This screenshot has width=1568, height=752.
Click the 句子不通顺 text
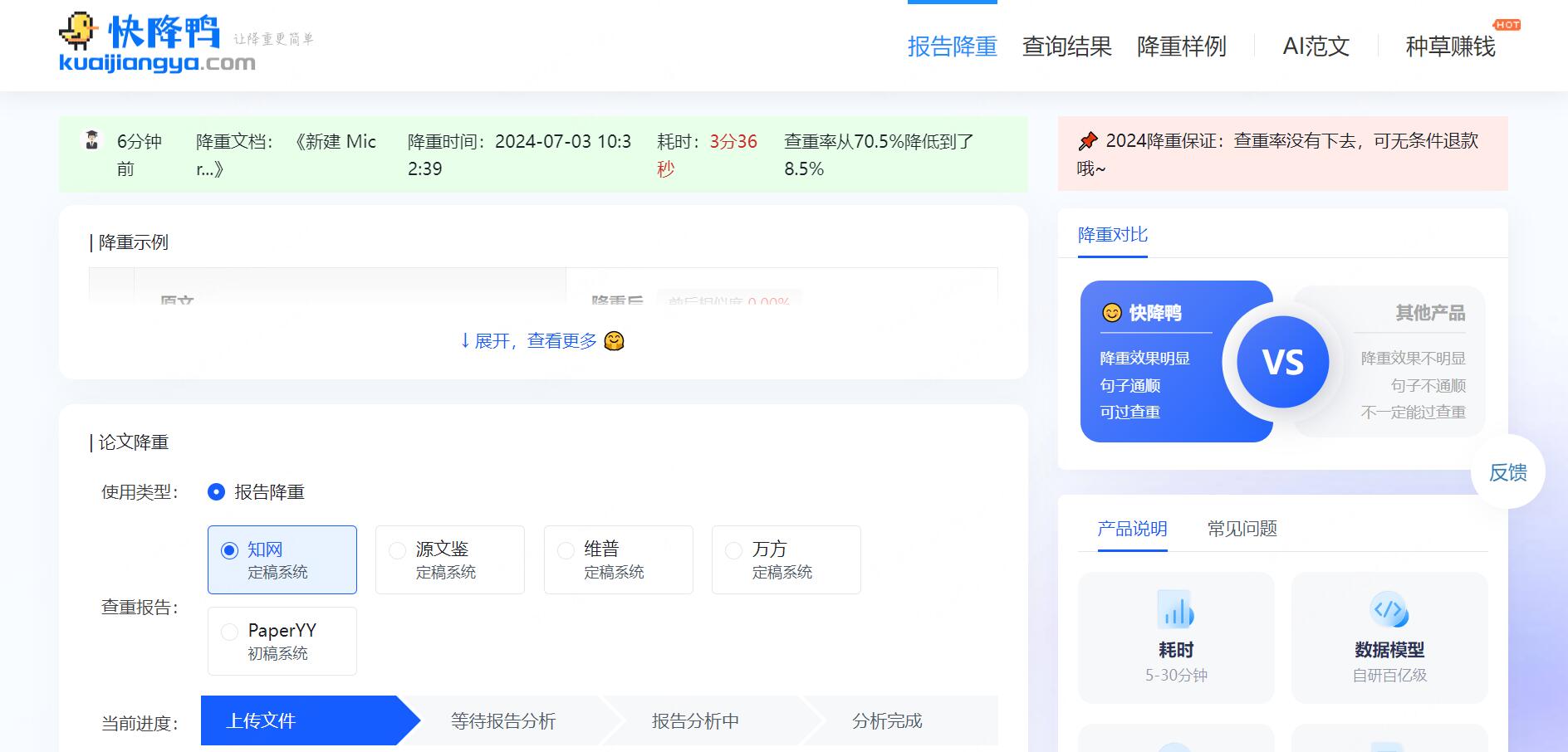(x=1428, y=386)
